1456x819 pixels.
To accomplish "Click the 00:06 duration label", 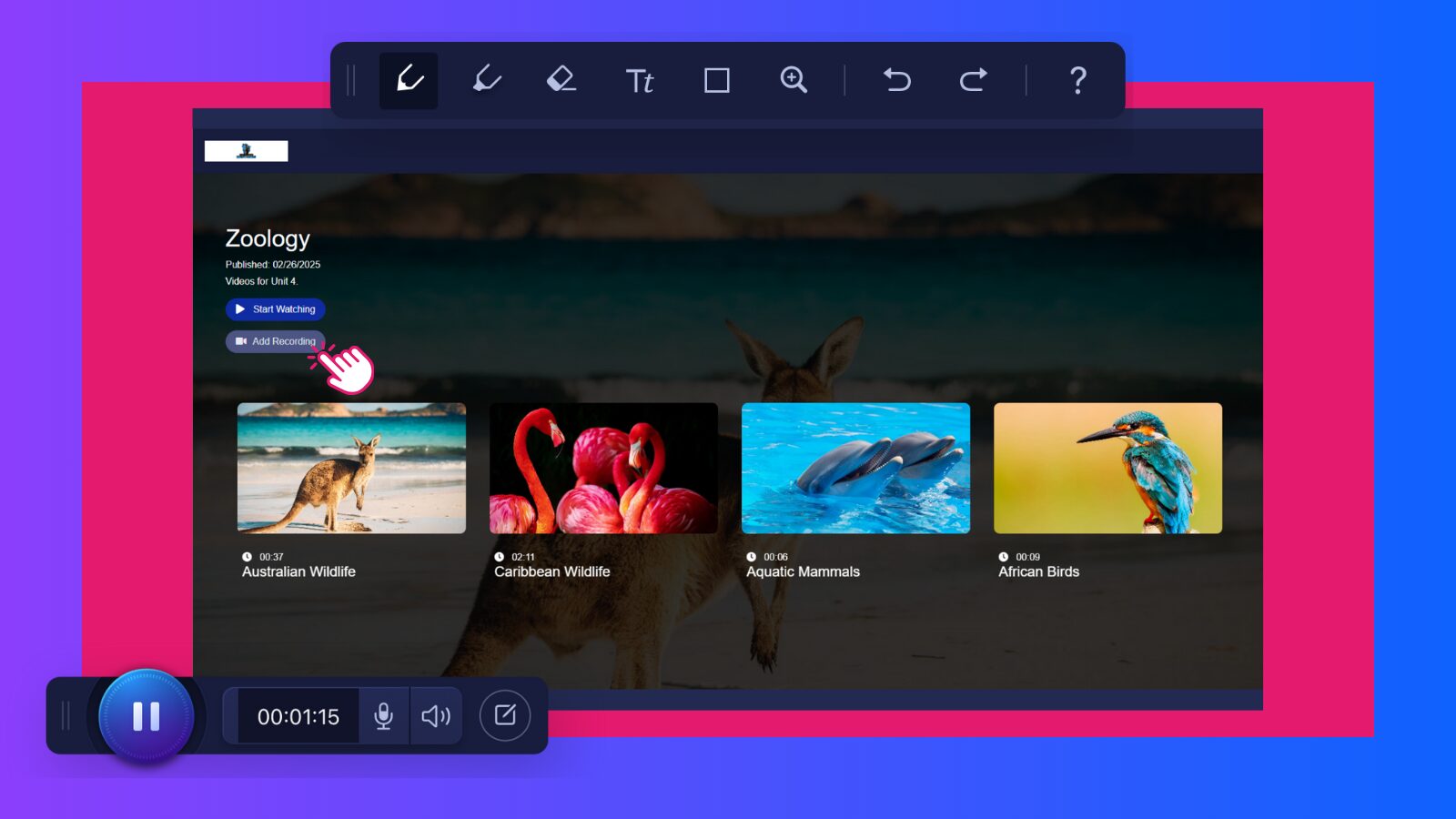I will point(775,557).
